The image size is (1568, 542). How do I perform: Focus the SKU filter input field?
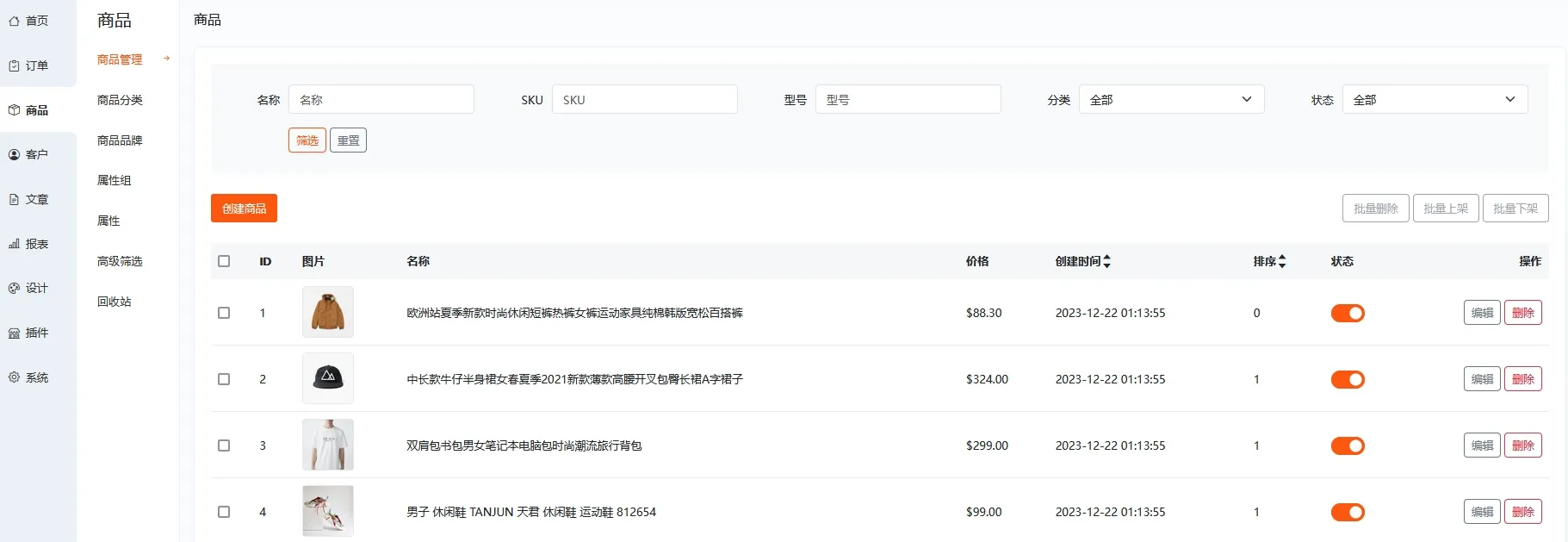(645, 99)
